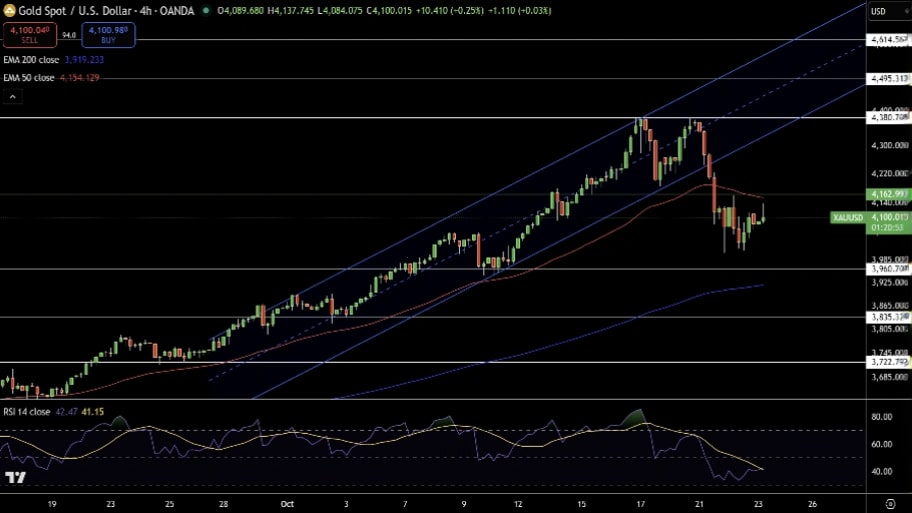912x513 pixels.
Task: Click the gold symbol icon beside the title
Action: pos(9,10)
